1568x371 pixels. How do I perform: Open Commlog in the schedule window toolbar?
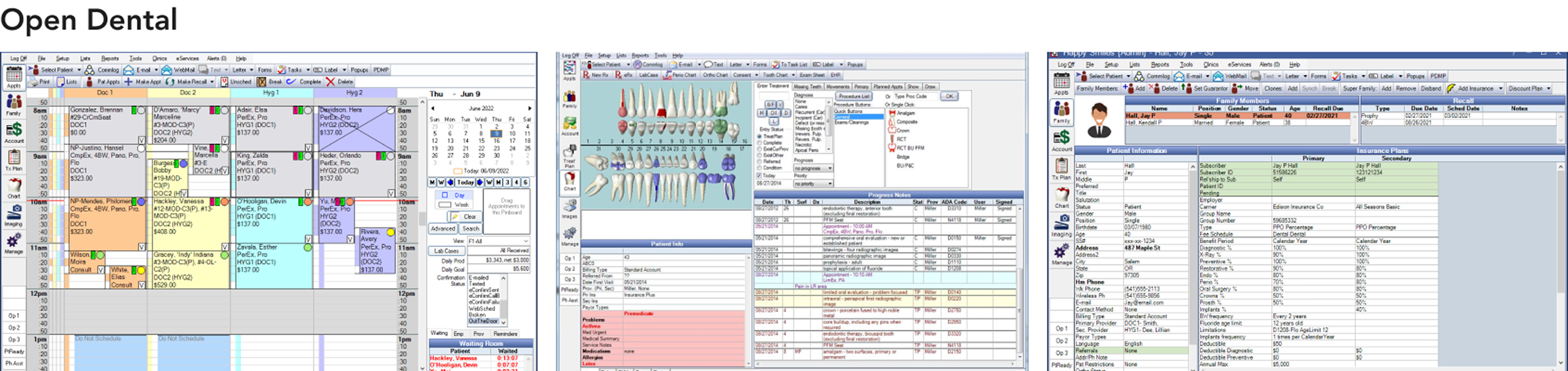(102, 70)
